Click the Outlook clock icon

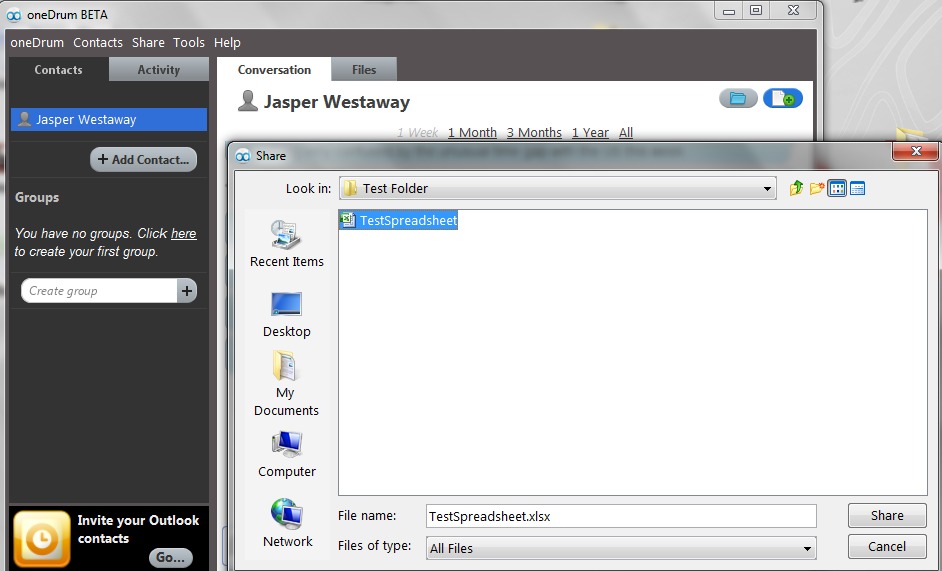(41, 539)
